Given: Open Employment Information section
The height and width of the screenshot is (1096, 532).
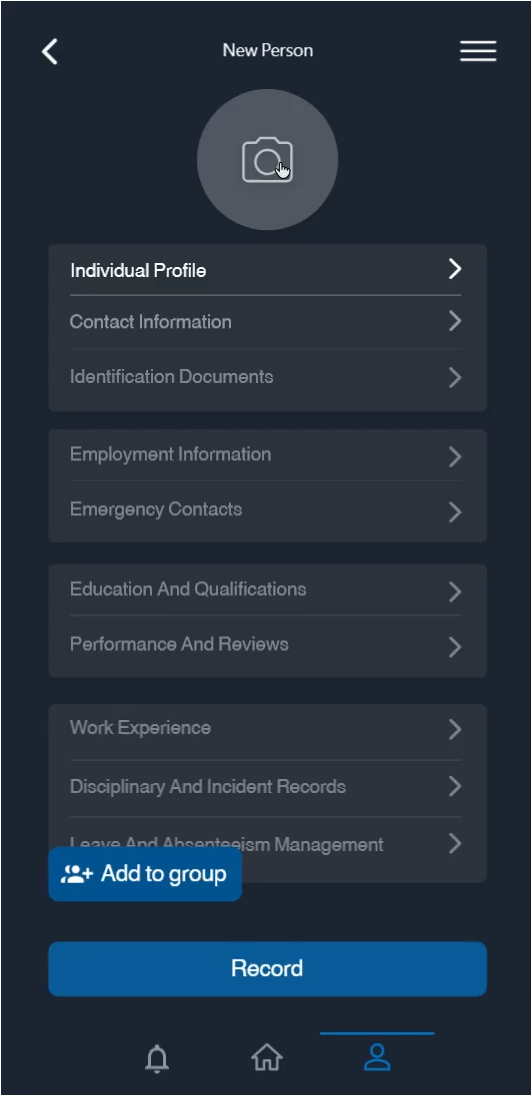Looking at the screenshot, I should coord(266,454).
